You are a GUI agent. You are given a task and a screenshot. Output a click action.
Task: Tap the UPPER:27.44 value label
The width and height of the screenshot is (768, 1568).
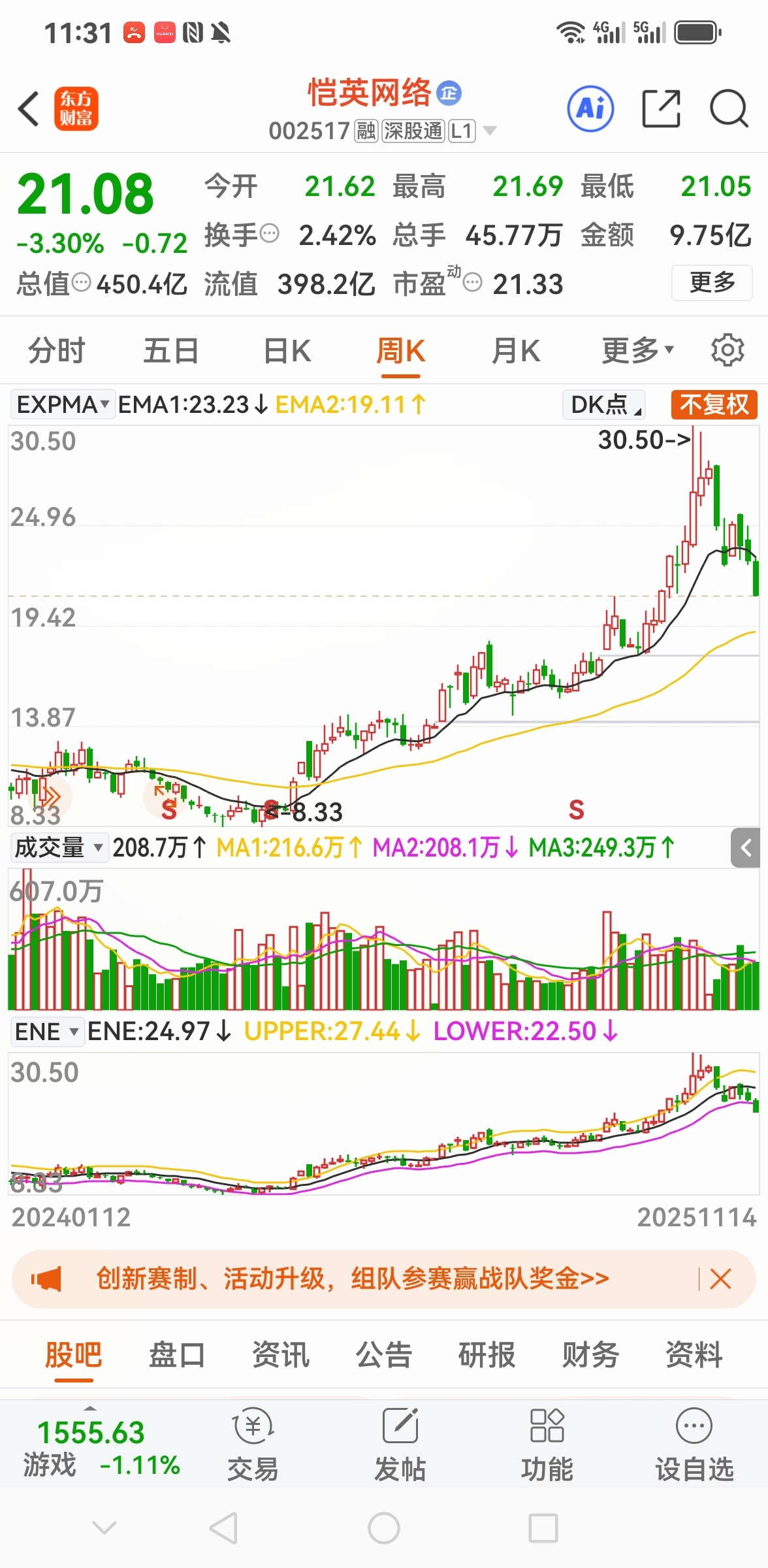click(x=332, y=1032)
